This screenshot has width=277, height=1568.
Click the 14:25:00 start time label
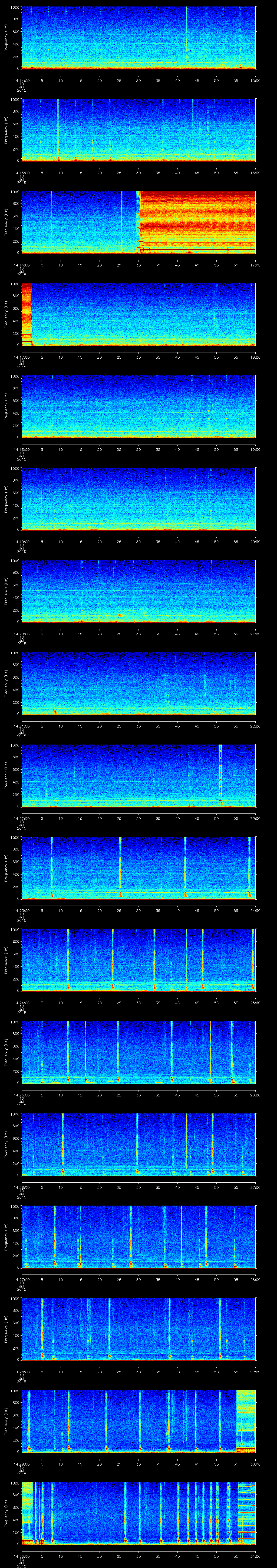(22, 1095)
